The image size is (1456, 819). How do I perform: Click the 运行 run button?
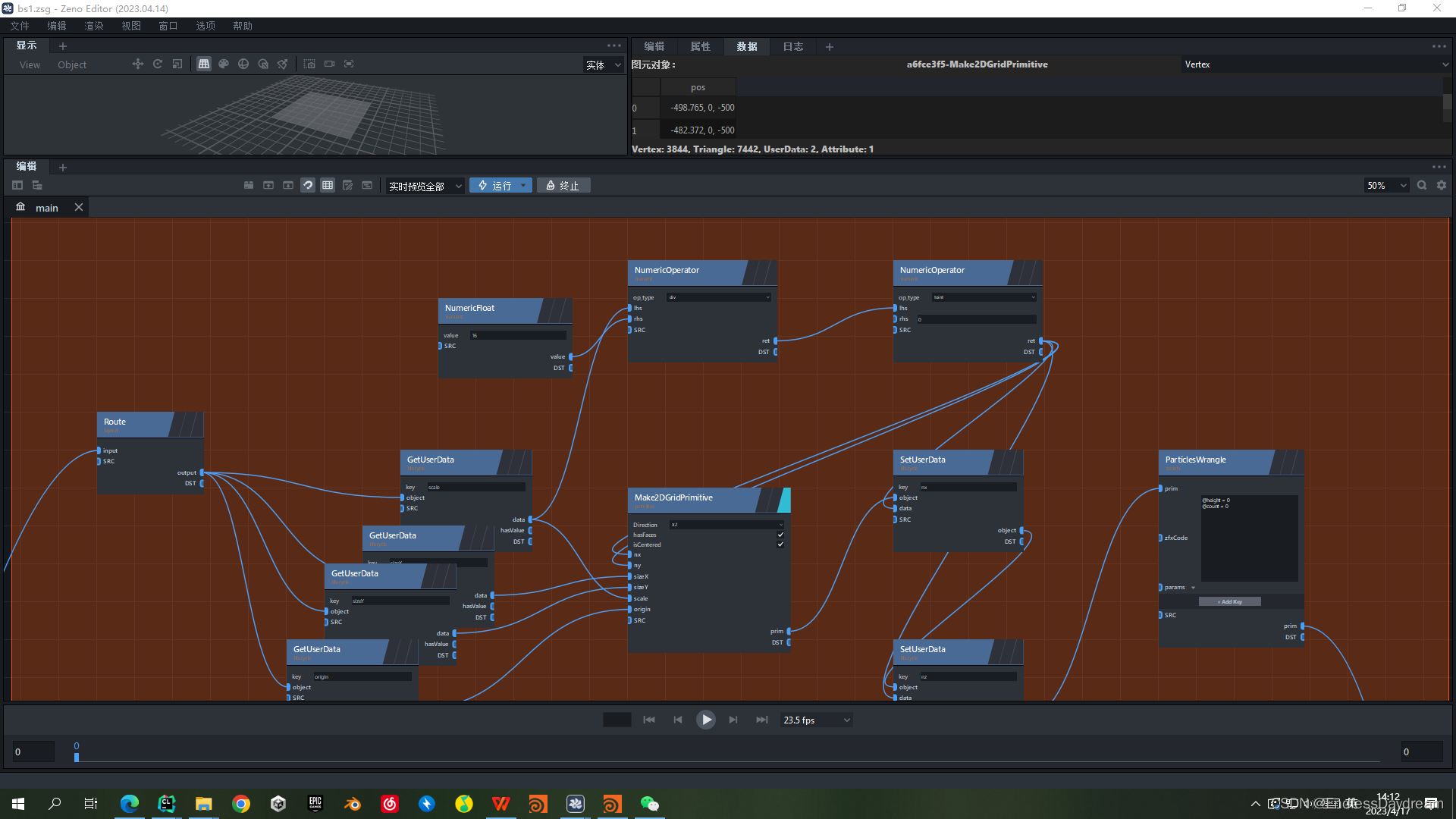point(495,186)
